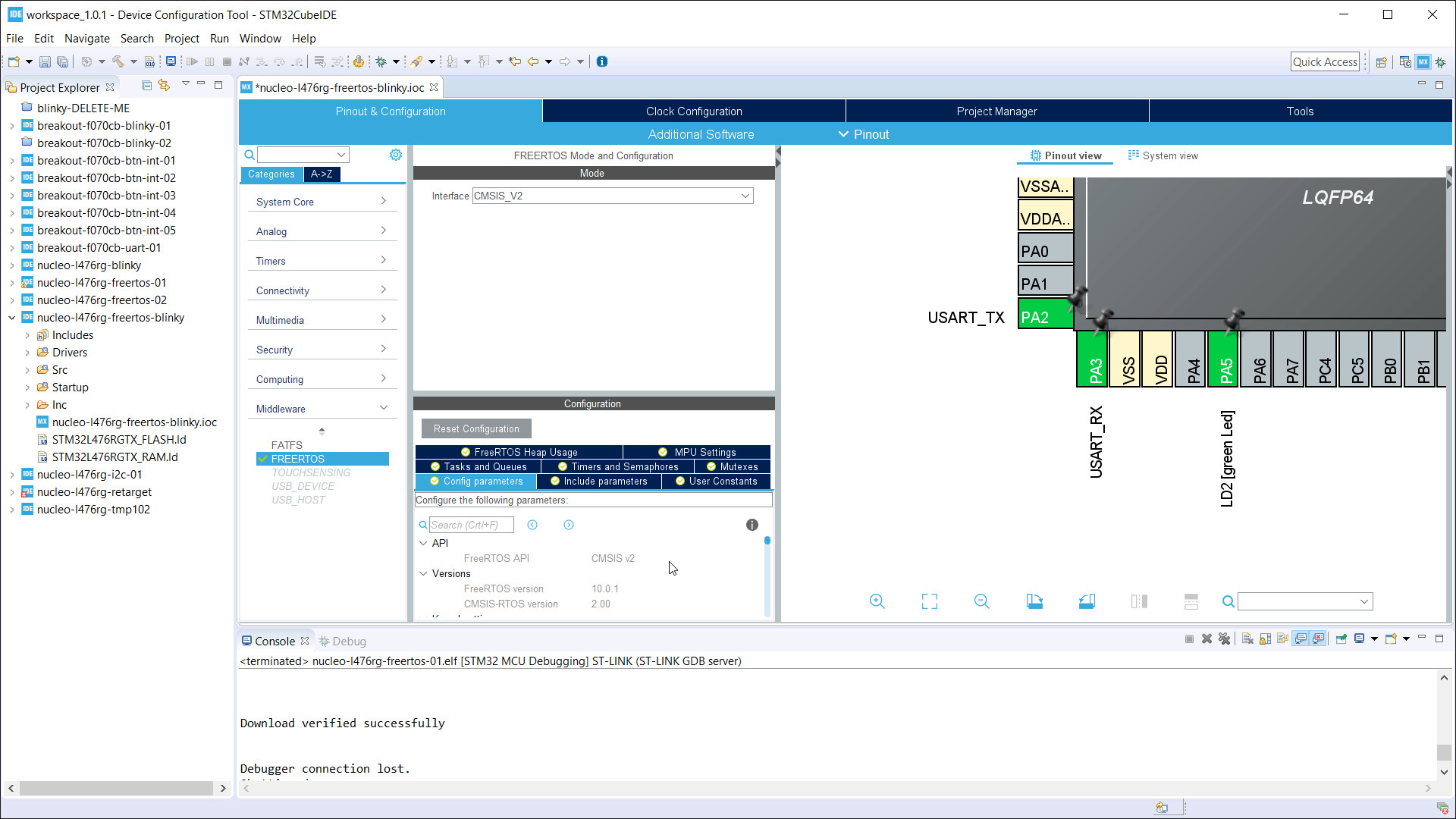Click the settings gear icon in categories
Image resolution: width=1456 pixels, height=819 pixels.
394,155
